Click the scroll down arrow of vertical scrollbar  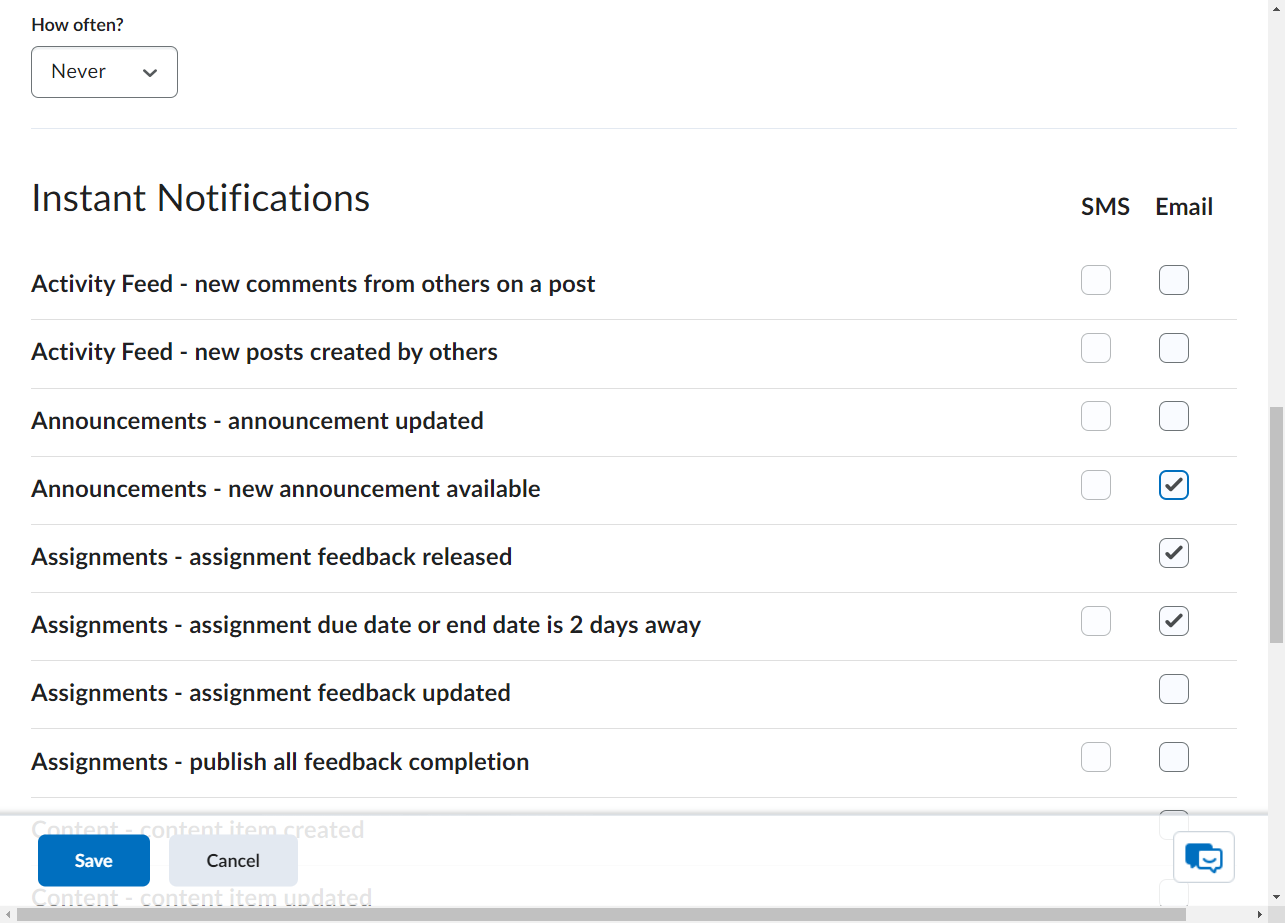[x=1276, y=897]
